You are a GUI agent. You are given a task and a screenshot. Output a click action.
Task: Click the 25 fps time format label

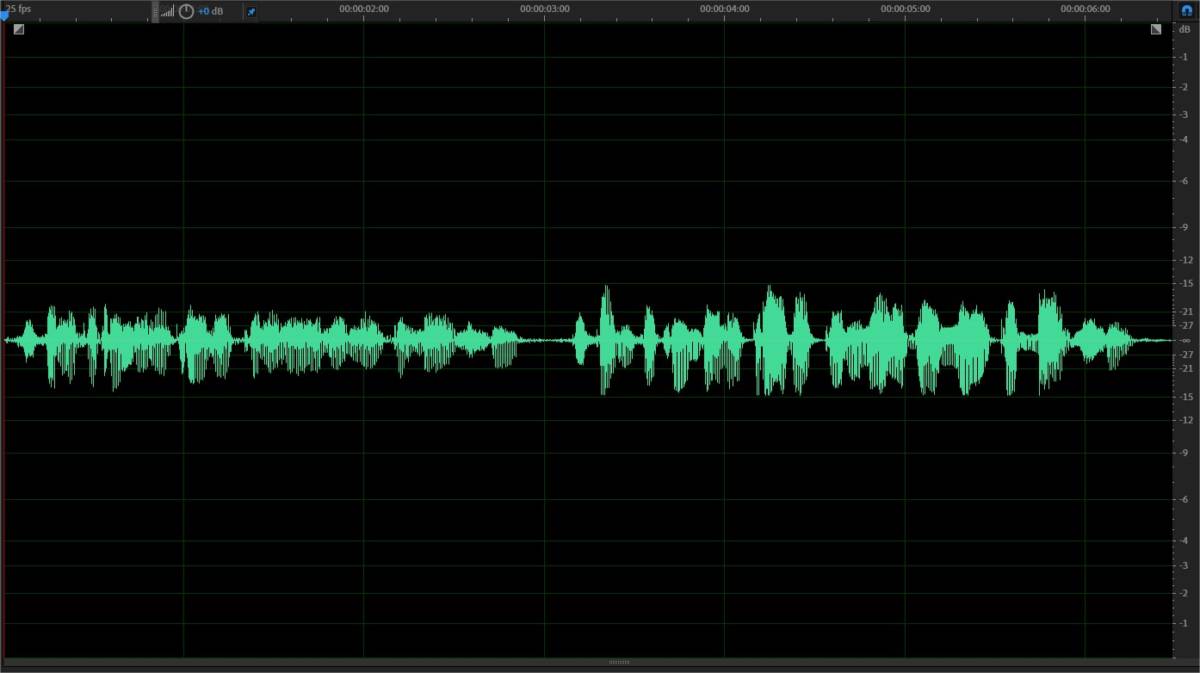(20, 9)
